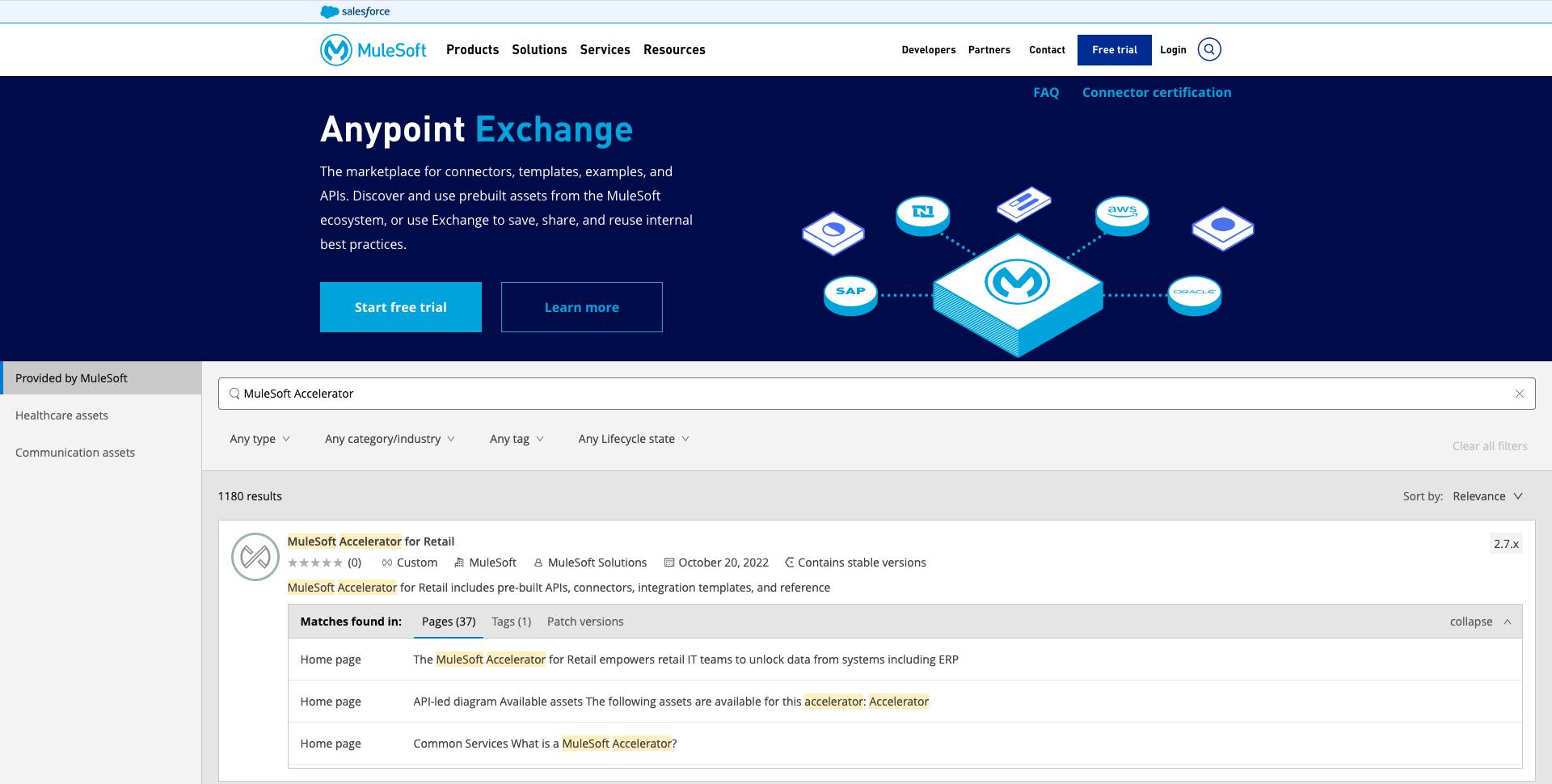Viewport: 1552px width, 784px height.
Task: Click the magnifier icon in search field
Action: coord(234,394)
